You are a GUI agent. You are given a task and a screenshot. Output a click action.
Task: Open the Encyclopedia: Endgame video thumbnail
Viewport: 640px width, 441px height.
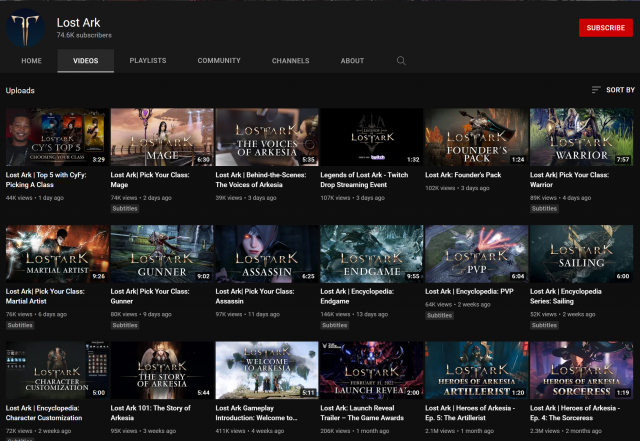click(371, 254)
